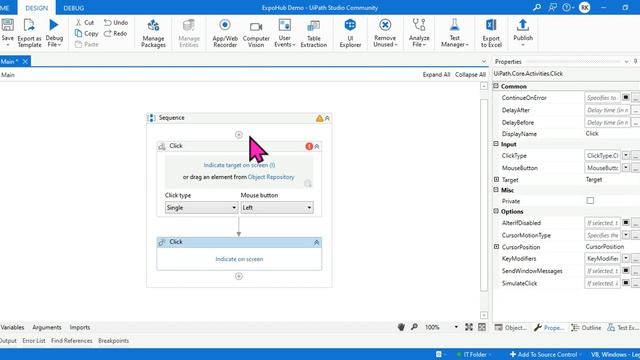Viewport: 640px width, 360px height.
Task: Add activity via plus at sequence bottom
Action: pos(239,276)
